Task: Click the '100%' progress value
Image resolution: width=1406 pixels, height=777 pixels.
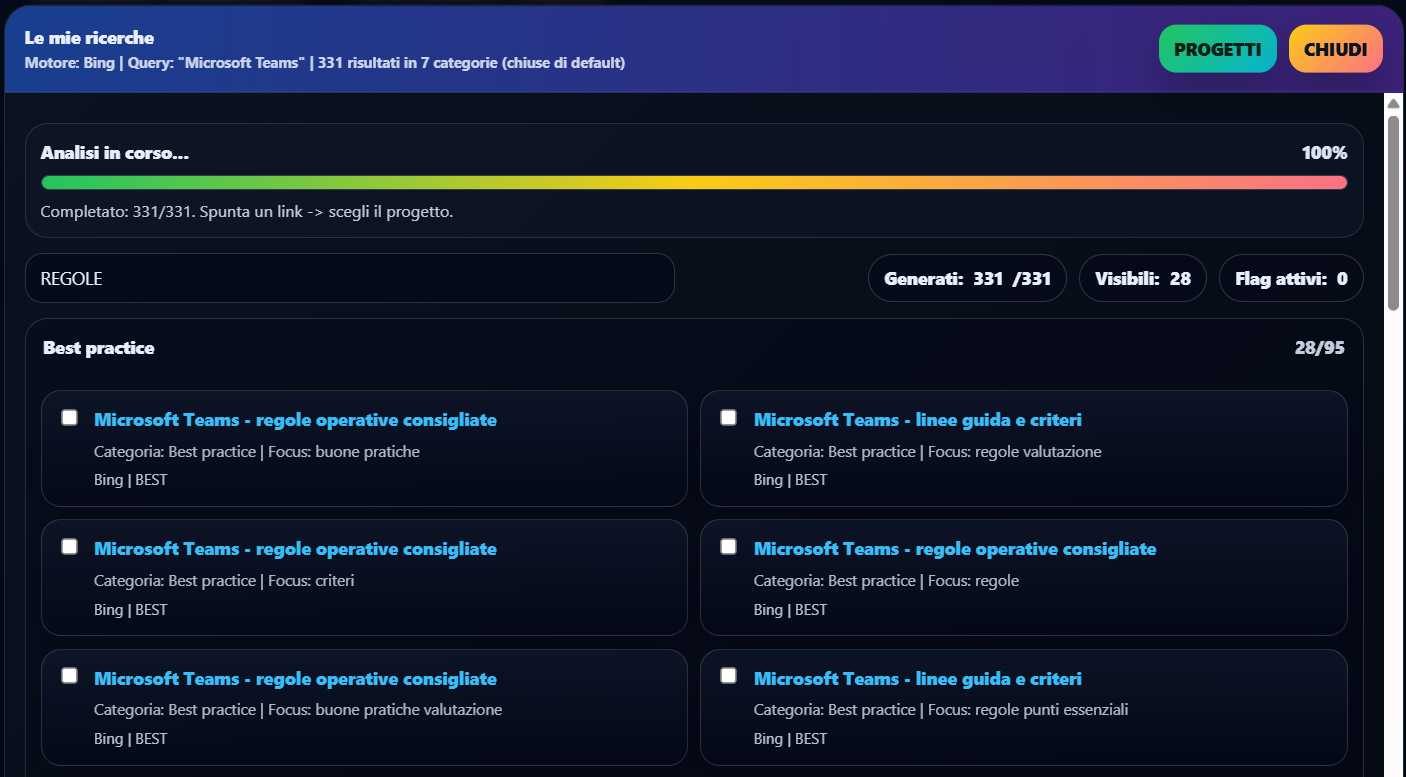Action: pos(1324,153)
